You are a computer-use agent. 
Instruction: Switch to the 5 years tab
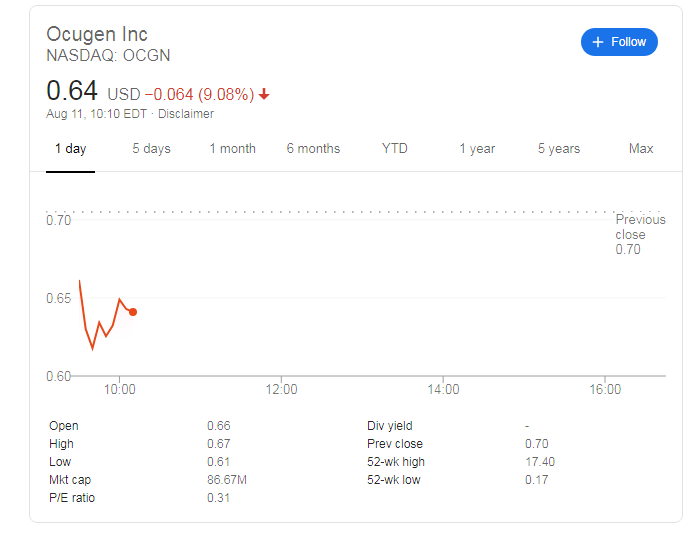coord(559,148)
